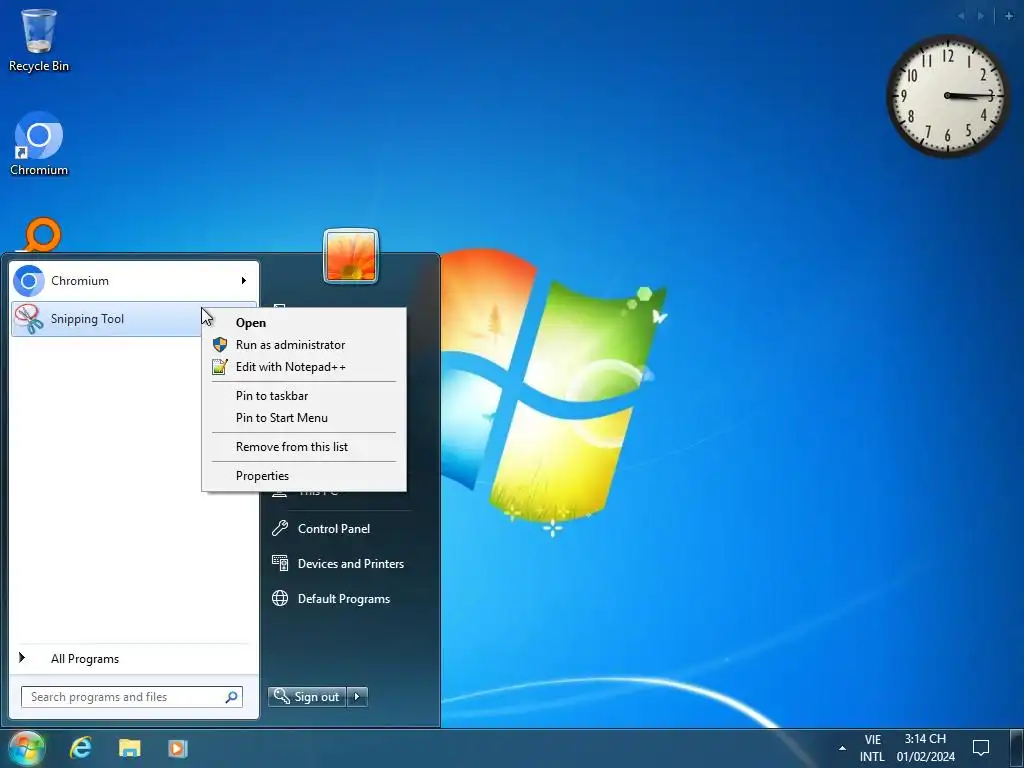This screenshot has height=768, width=1024.
Task: Launch Internet Explorer from taskbar
Action: (x=81, y=748)
